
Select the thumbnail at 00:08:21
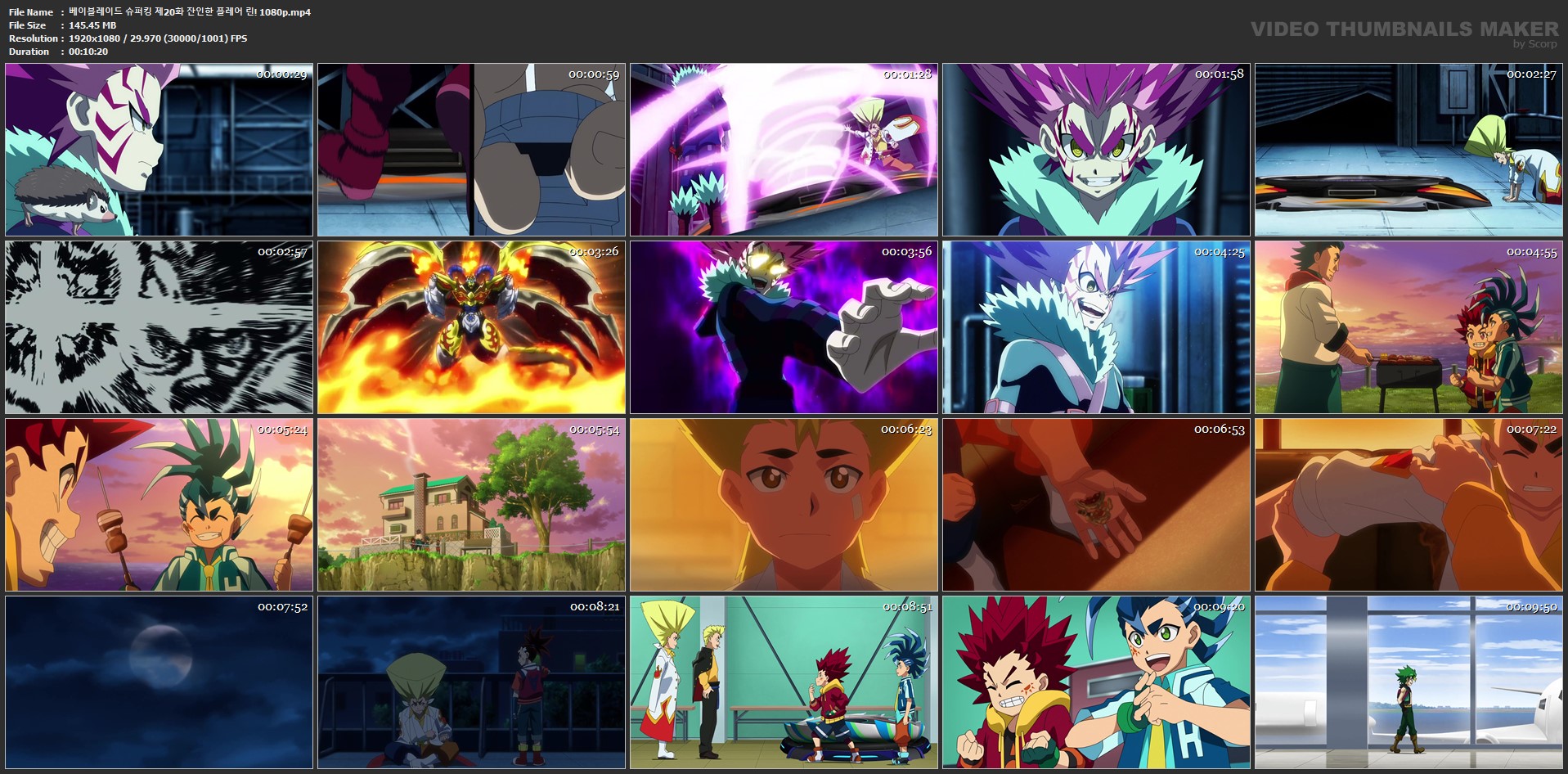472,682
